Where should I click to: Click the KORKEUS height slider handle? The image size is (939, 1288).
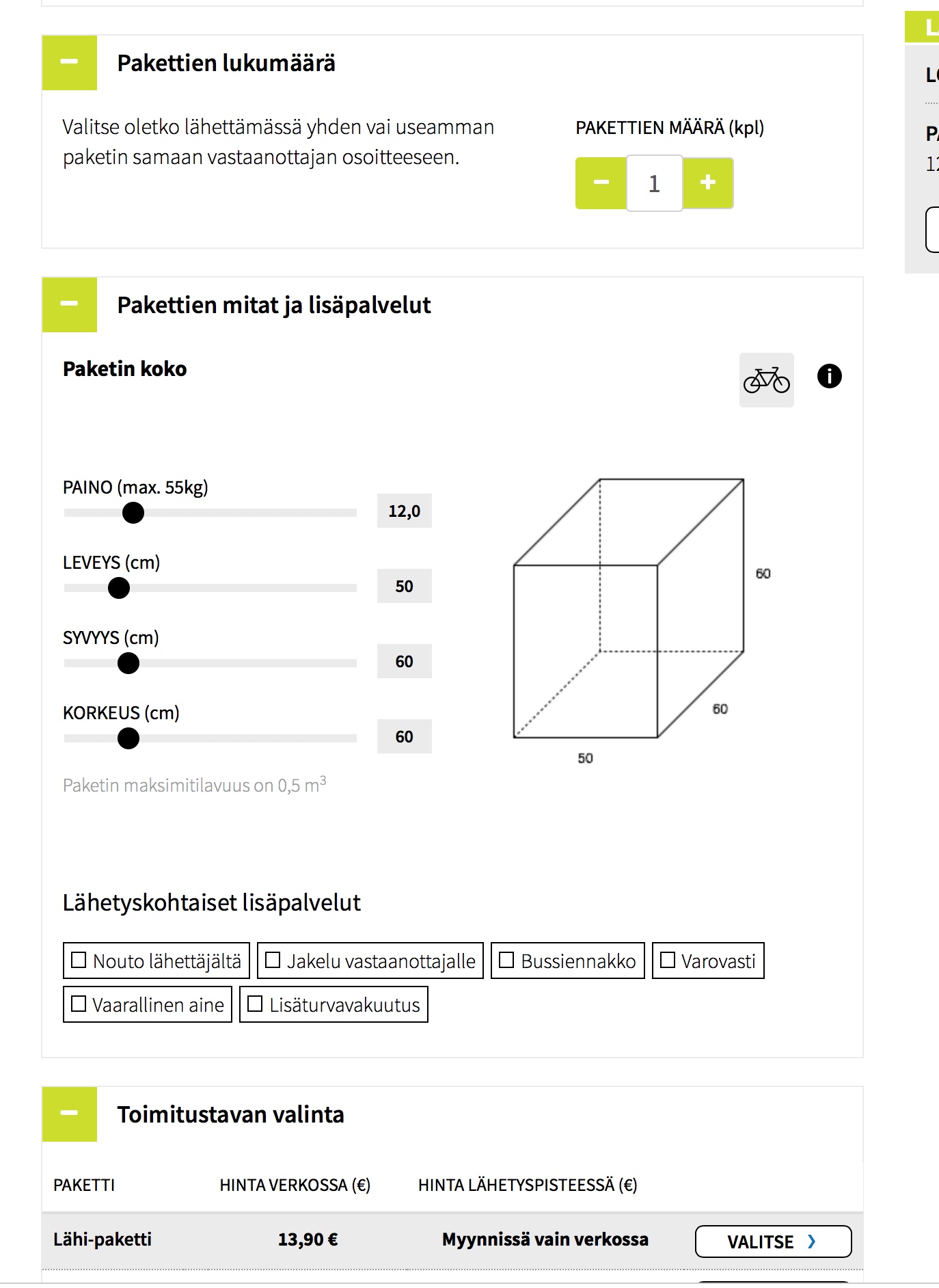point(128,738)
